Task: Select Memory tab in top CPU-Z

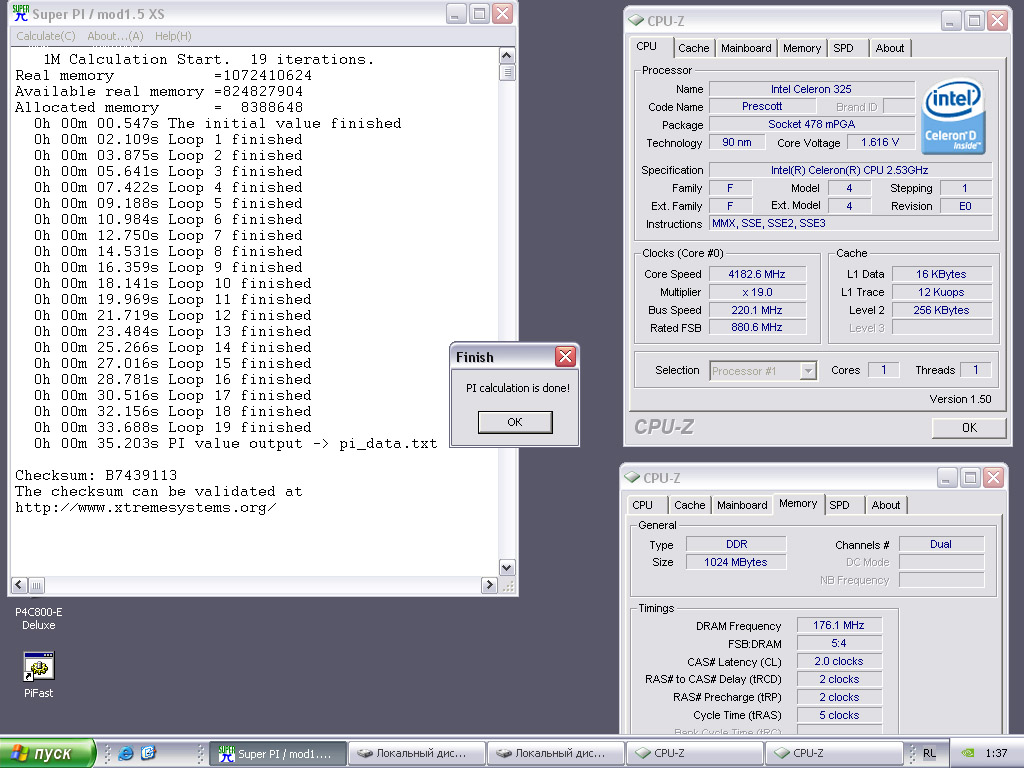Action: click(802, 48)
